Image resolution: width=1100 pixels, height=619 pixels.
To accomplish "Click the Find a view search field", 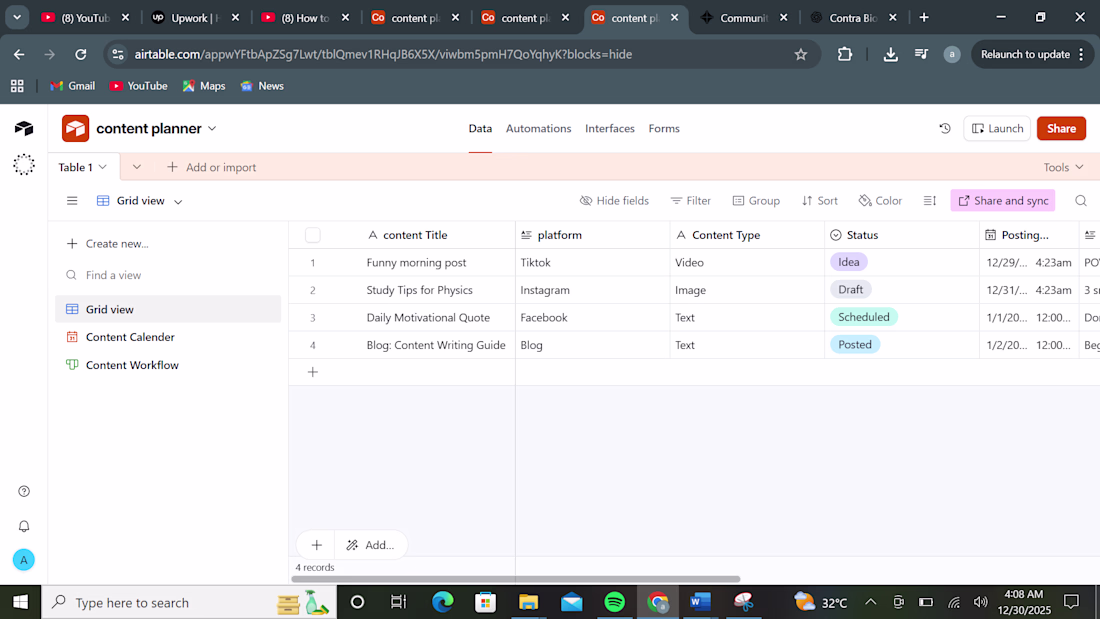I will (x=168, y=275).
